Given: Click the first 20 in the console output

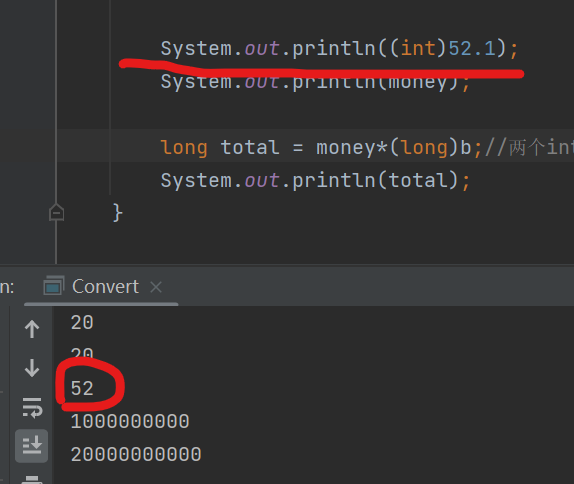Looking at the screenshot, I should pyautogui.click(x=82, y=323).
